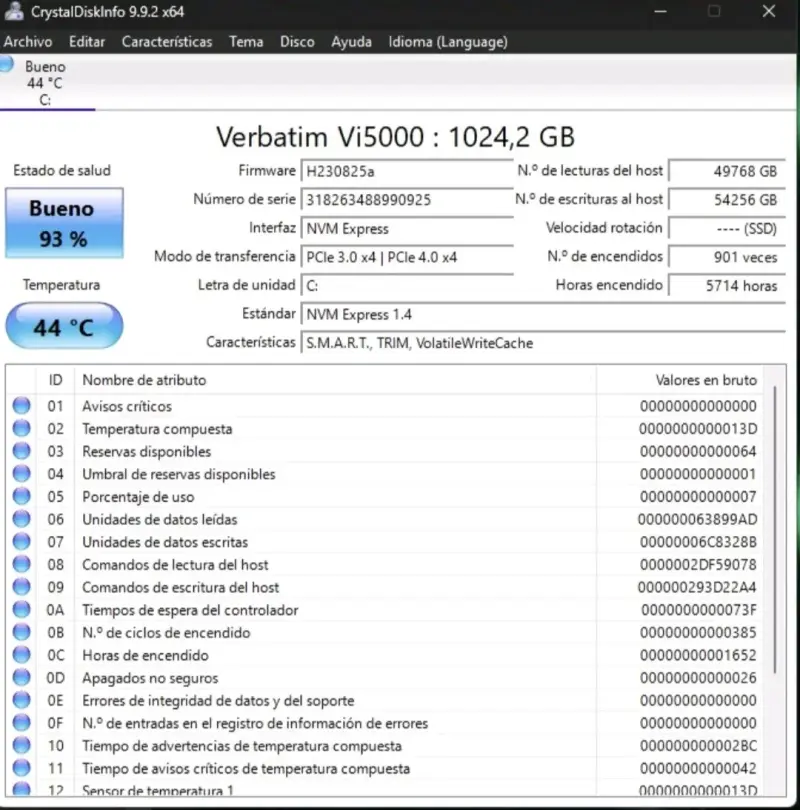Click the Valores en bruto column header
This screenshot has height=810, width=800.
680,380
